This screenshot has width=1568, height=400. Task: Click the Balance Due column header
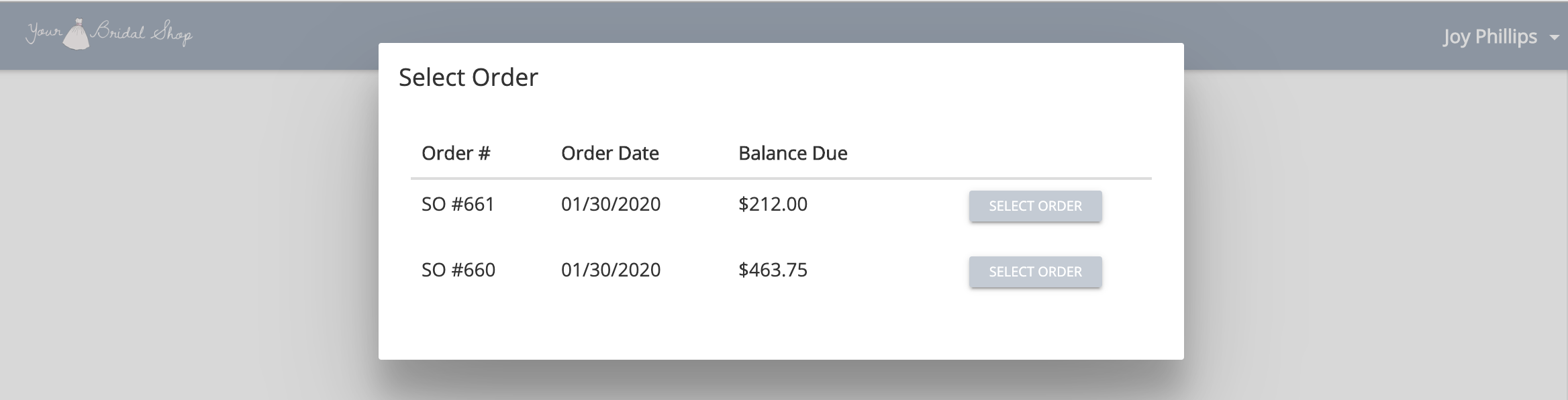click(x=793, y=153)
